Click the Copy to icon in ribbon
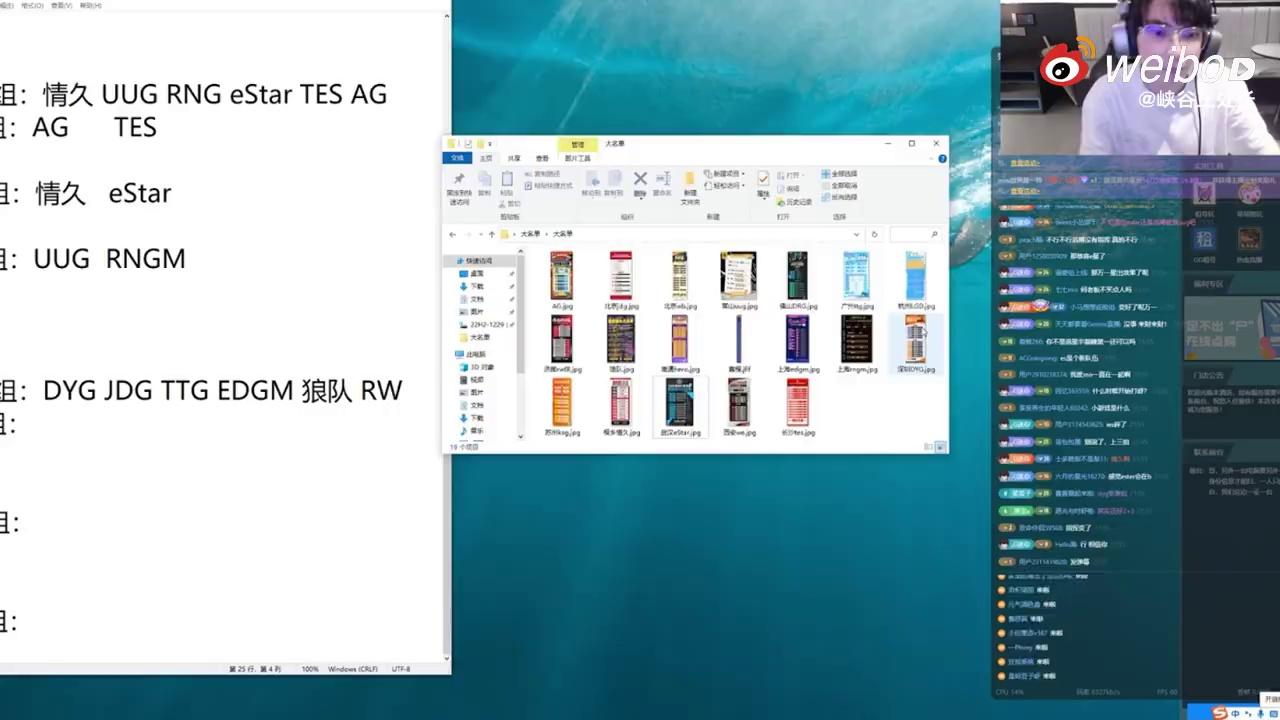The image size is (1280, 720). (x=614, y=184)
